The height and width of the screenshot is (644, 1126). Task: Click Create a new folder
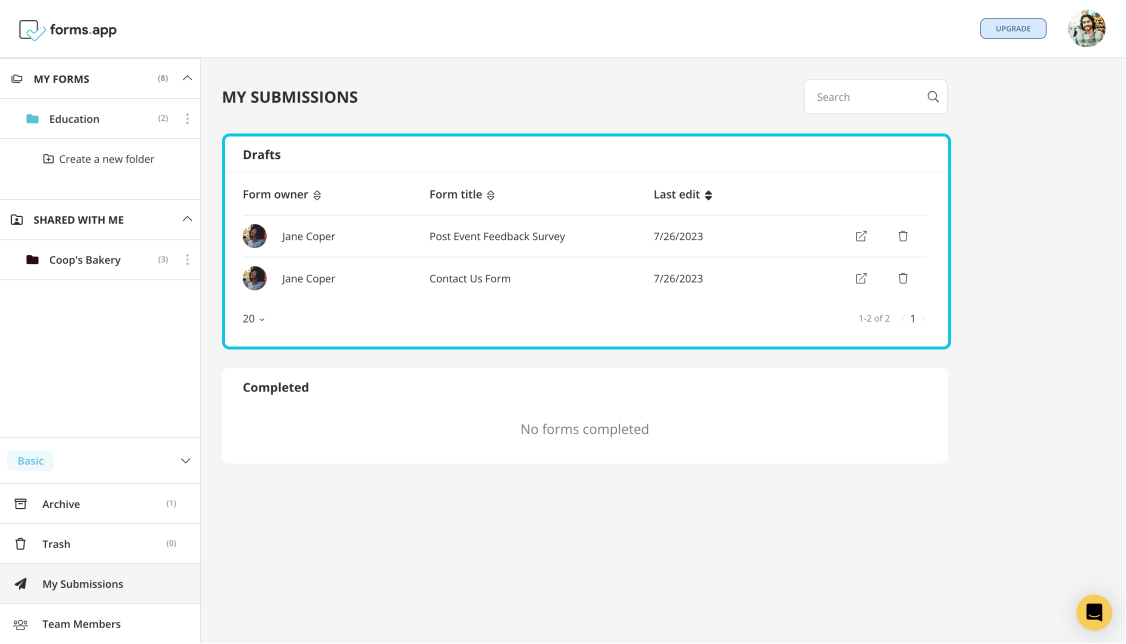[99, 158]
